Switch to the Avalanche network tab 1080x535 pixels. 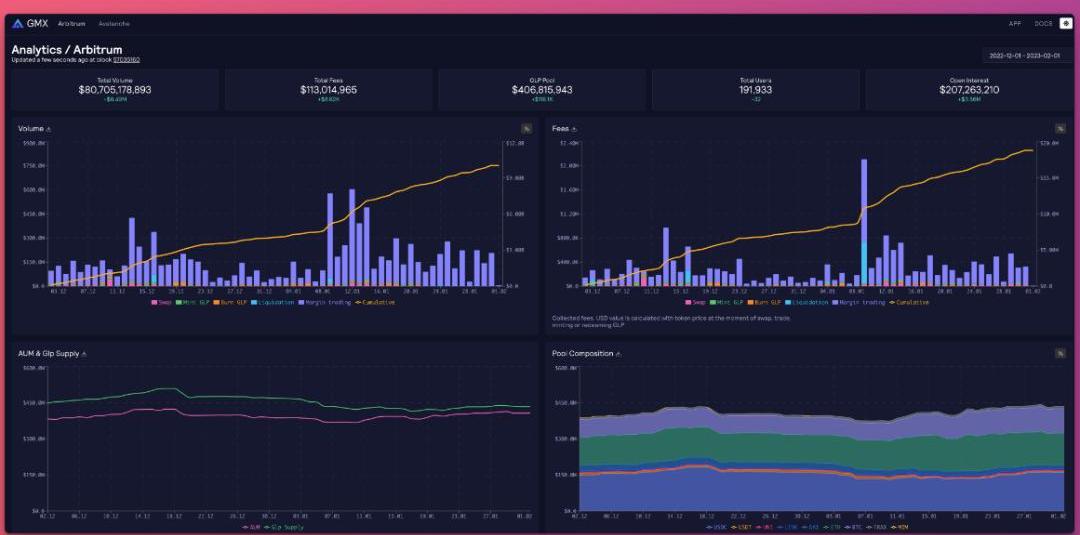pyautogui.click(x=114, y=23)
